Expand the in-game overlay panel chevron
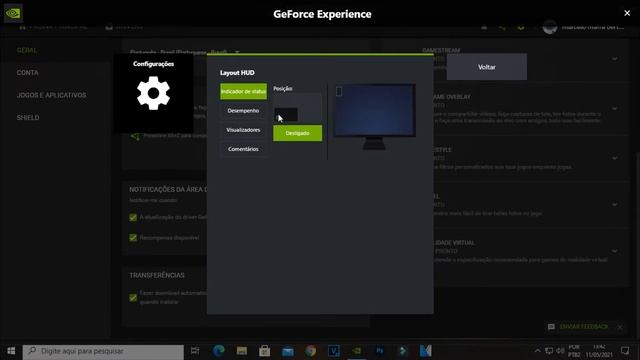 pyautogui.click(x=615, y=109)
